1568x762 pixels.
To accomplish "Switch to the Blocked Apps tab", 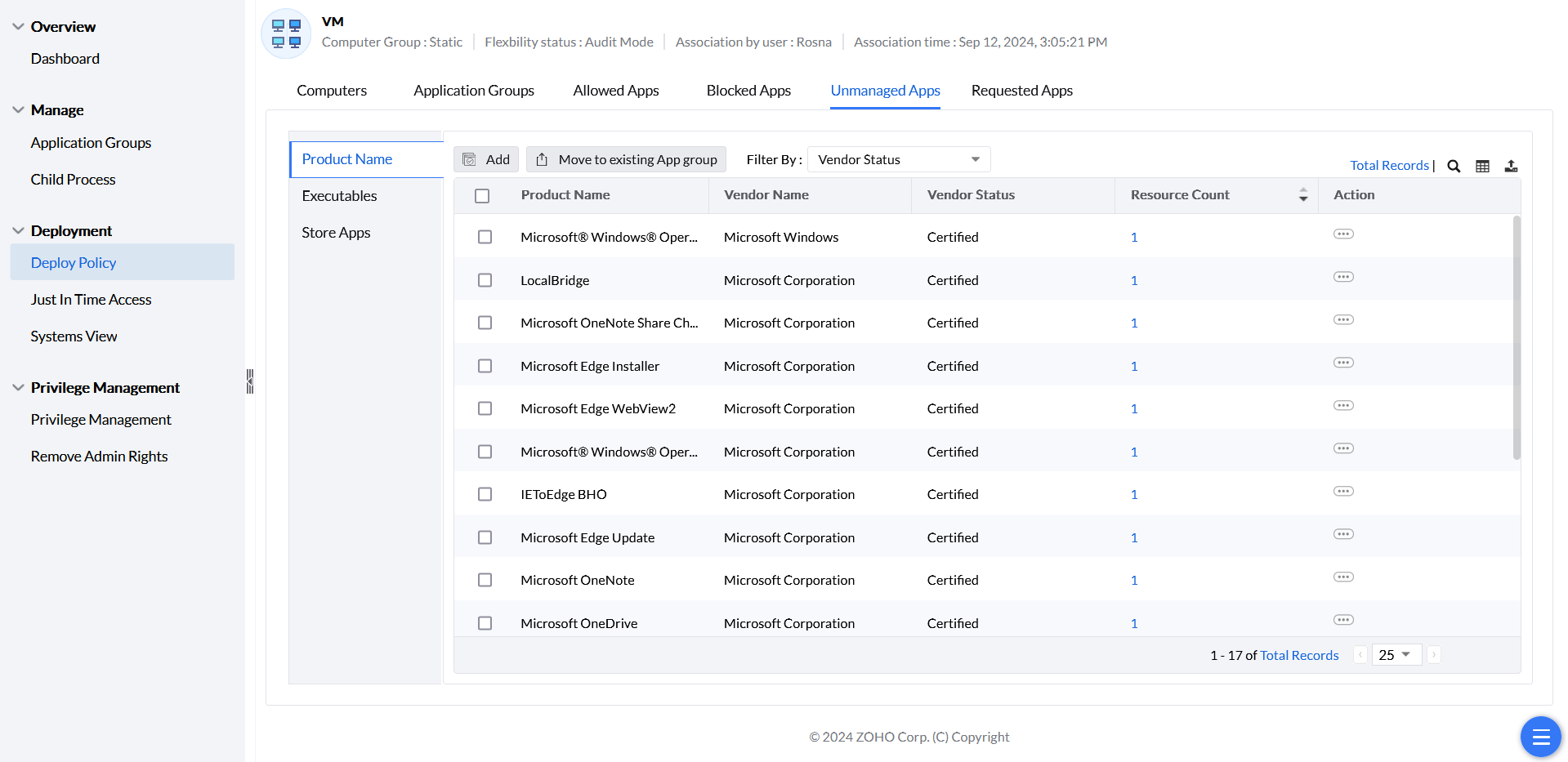I will tap(748, 91).
